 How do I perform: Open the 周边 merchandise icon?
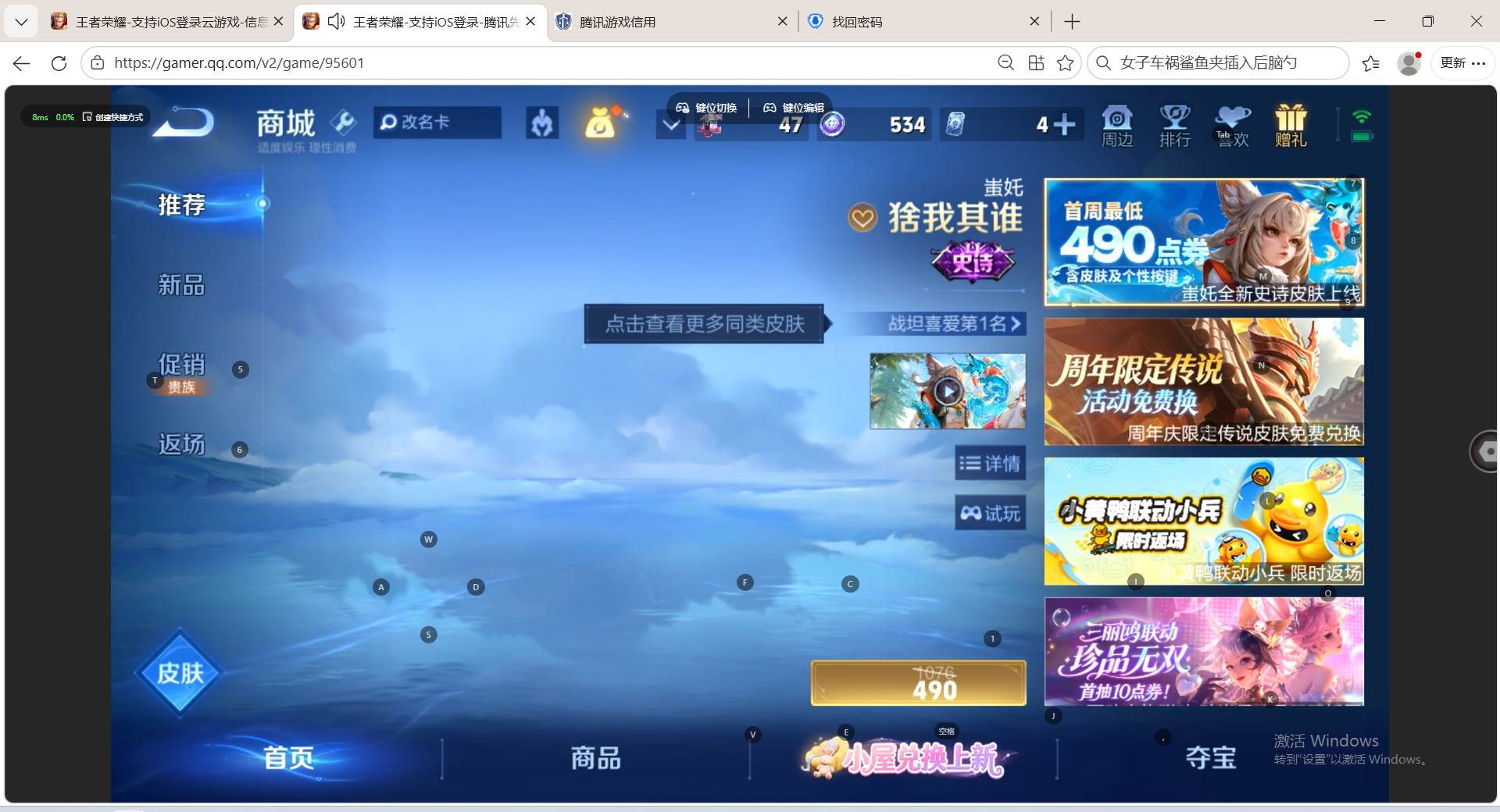1116,126
